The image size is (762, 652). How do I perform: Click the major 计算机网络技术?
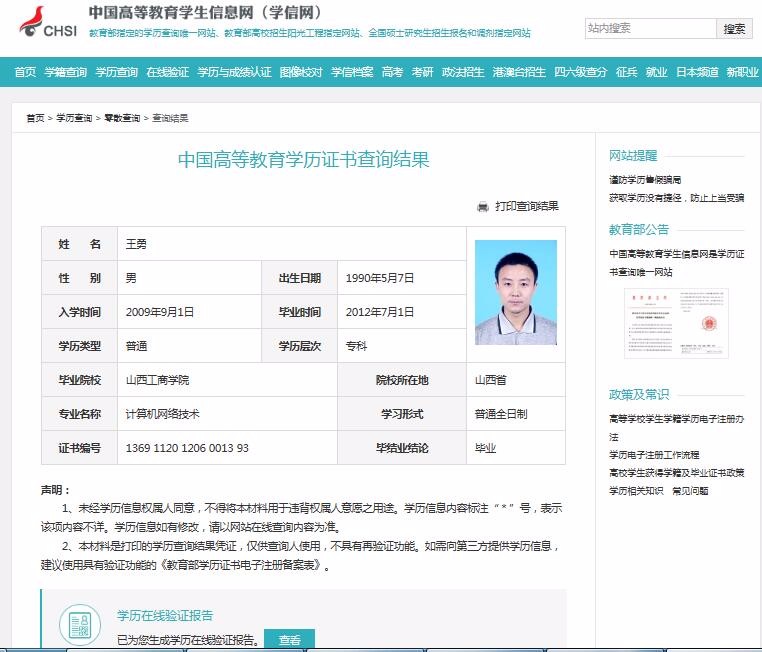162,414
